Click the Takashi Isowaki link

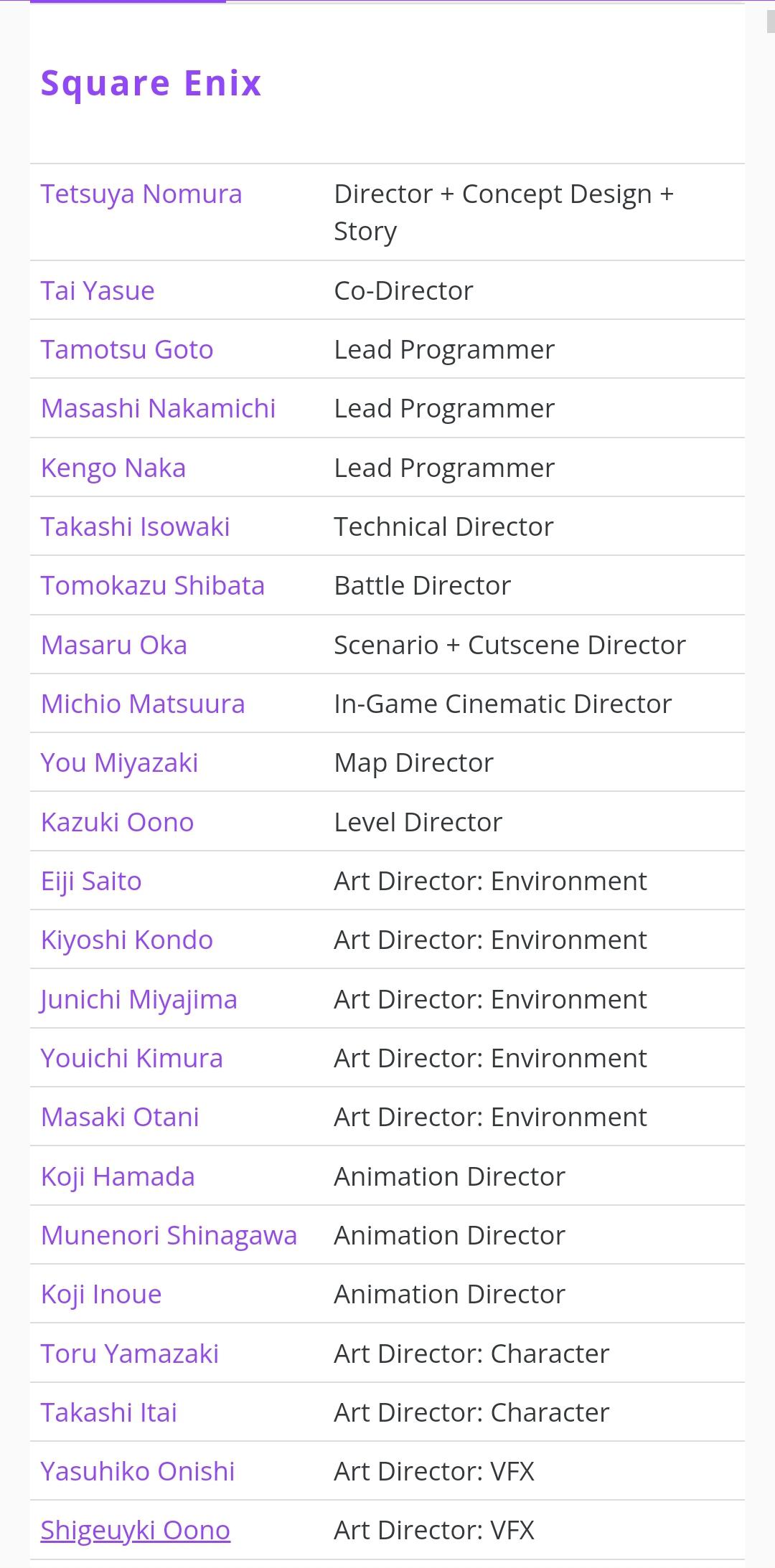coord(135,526)
